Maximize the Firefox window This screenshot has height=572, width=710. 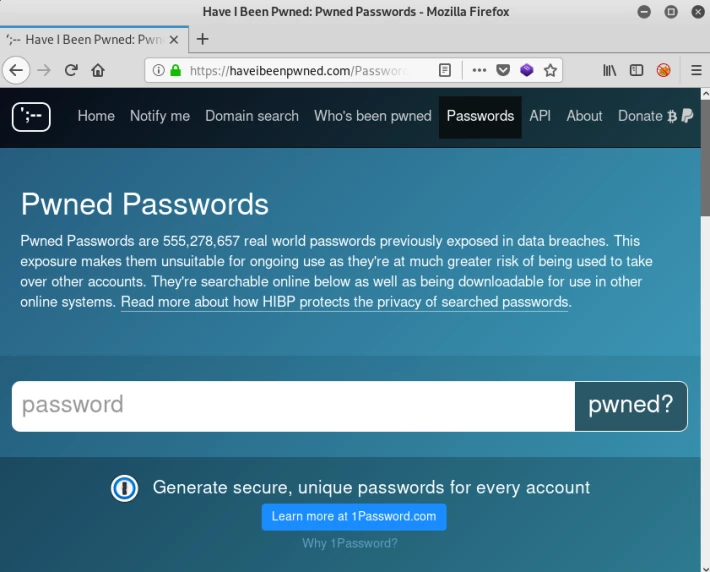point(671,11)
